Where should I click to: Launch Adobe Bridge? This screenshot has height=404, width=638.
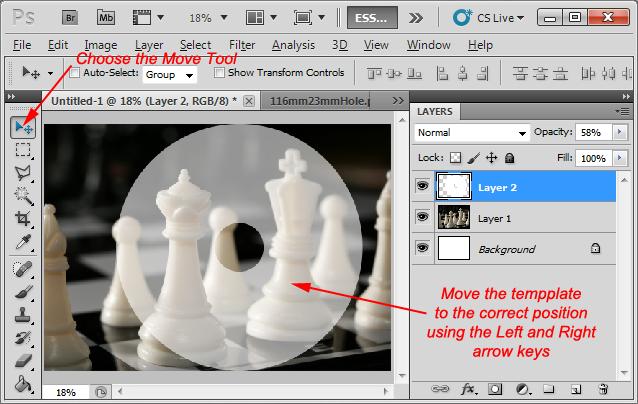70,18
